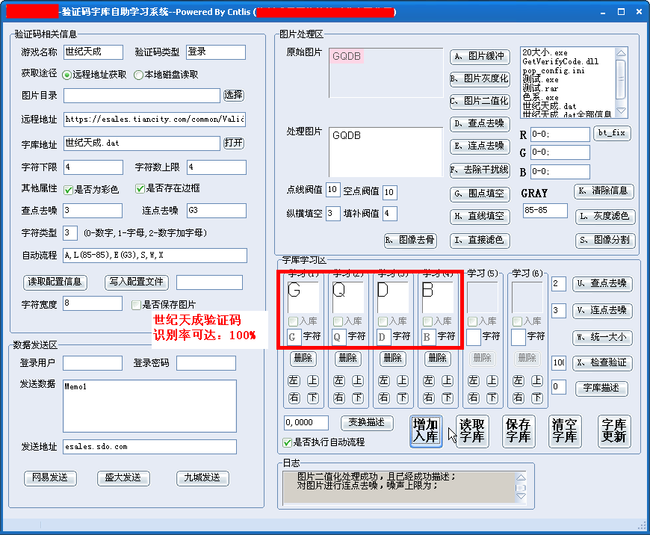Click the 写入配置文件 button

click(137, 282)
